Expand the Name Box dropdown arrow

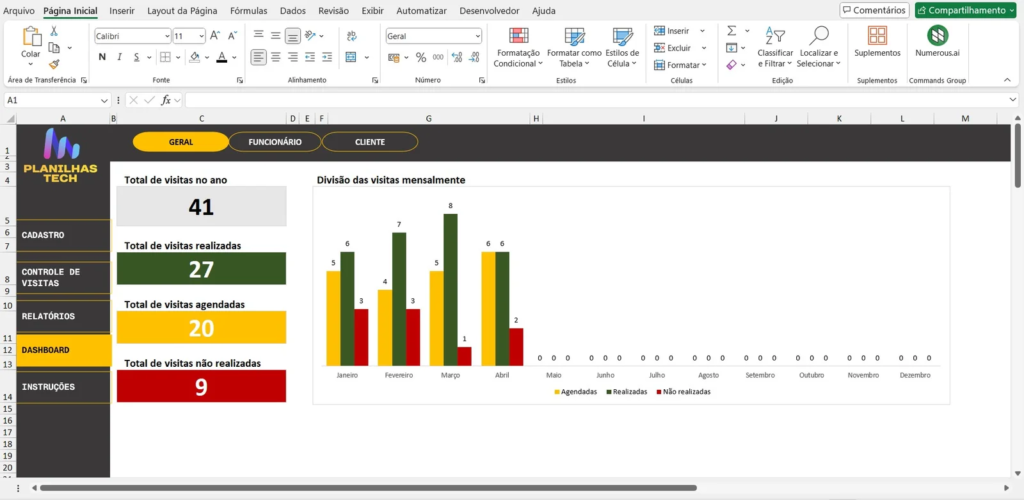(x=105, y=100)
